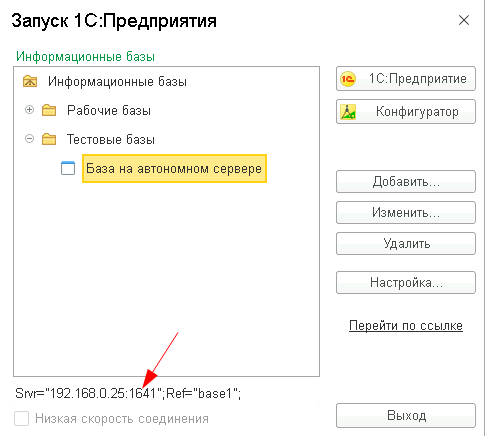Click the Тестовые базы folder icon
Viewport: 485px width, 436px height.
pyautogui.click(x=49, y=139)
